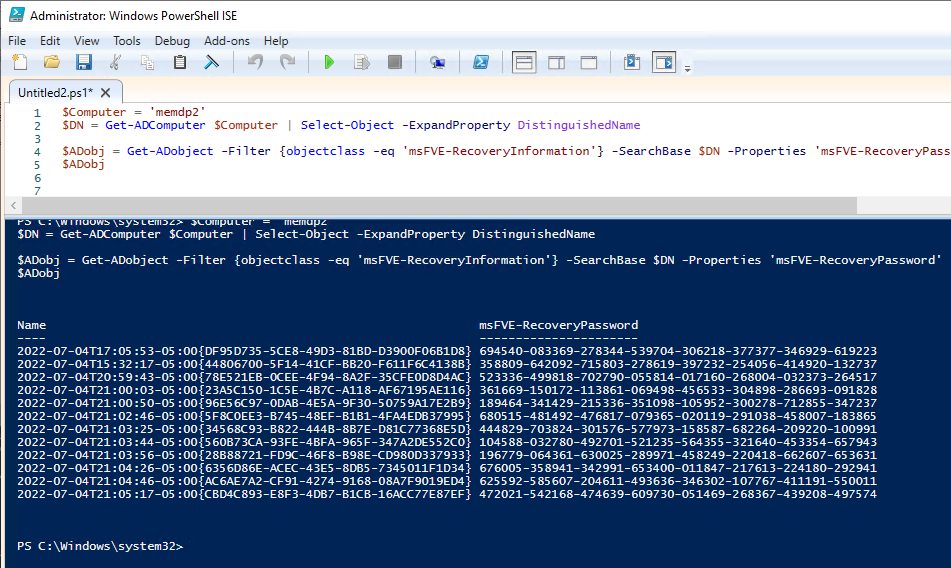Open a script with the folder icon
This screenshot has width=951, height=568.
[x=52, y=62]
